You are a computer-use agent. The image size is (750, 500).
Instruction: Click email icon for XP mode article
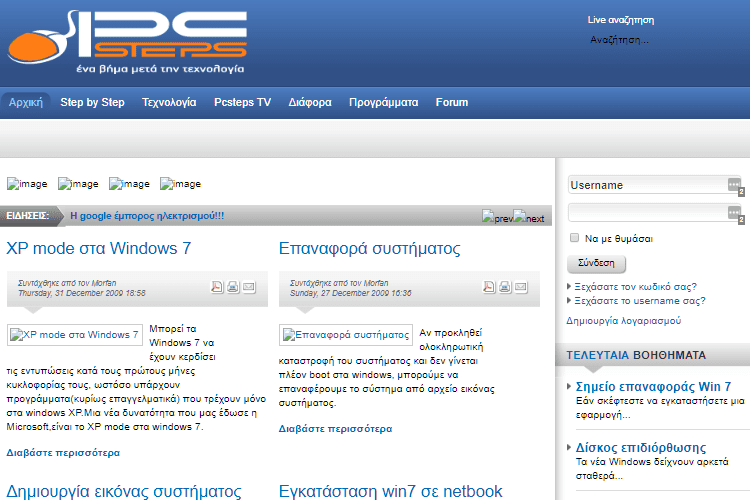click(x=249, y=287)
